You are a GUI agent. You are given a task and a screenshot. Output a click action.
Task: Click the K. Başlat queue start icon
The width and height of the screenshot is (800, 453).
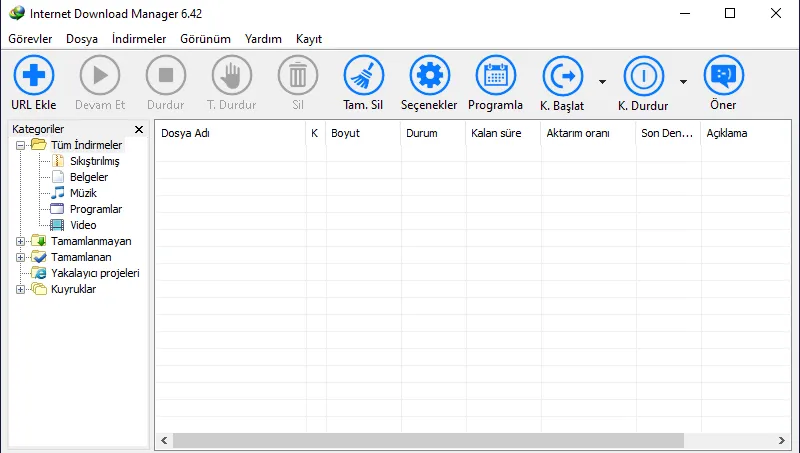pos(563,76)
